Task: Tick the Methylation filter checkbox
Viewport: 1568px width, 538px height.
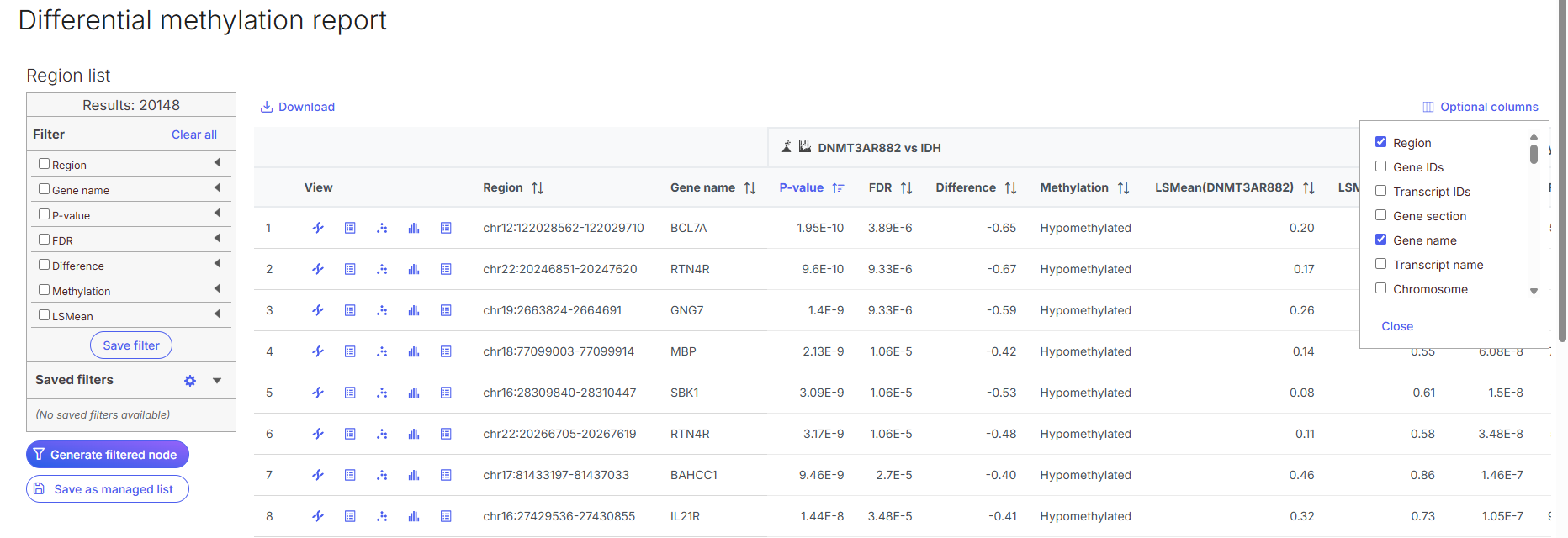Action: (x=45, y=290)
